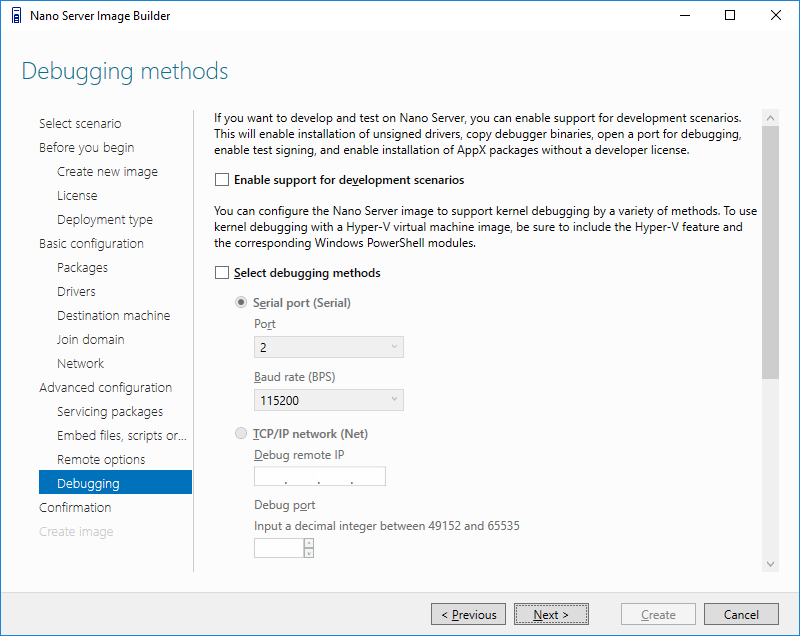This screenshot has width=800, height=636.
Task: Open Create new image step
Action: (107, 171)
